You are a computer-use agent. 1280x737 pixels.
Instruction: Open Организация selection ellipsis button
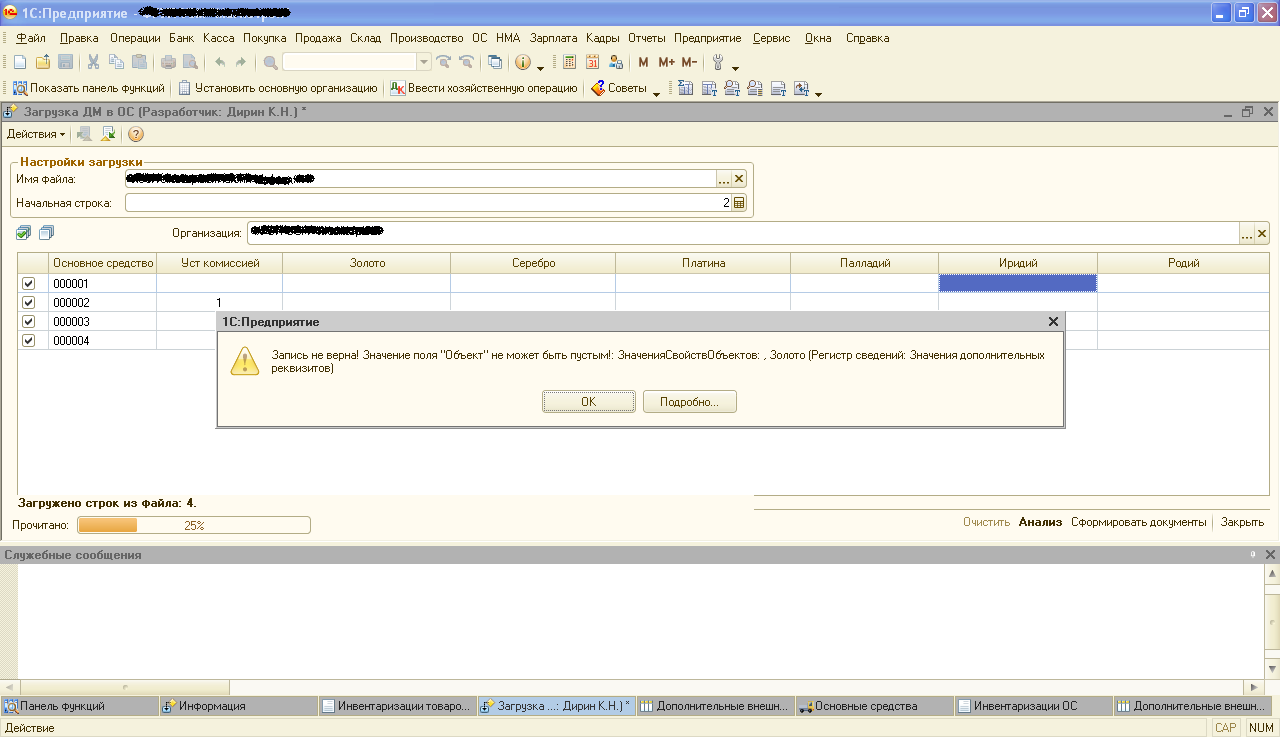click(x=1246, y=234)
